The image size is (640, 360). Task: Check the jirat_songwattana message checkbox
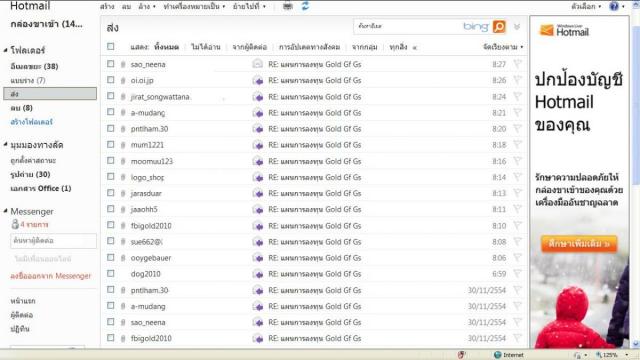pyautogui.click(x=111, y=96)
